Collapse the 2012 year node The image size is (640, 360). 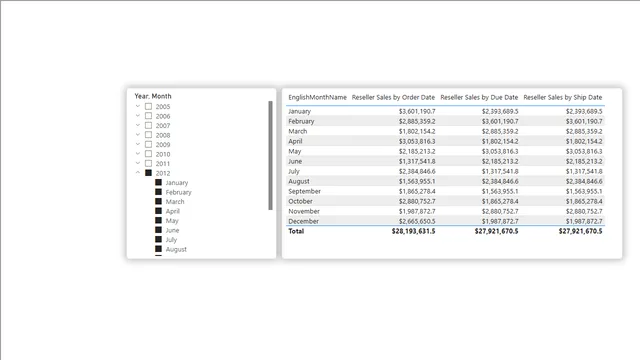(138, 173)
